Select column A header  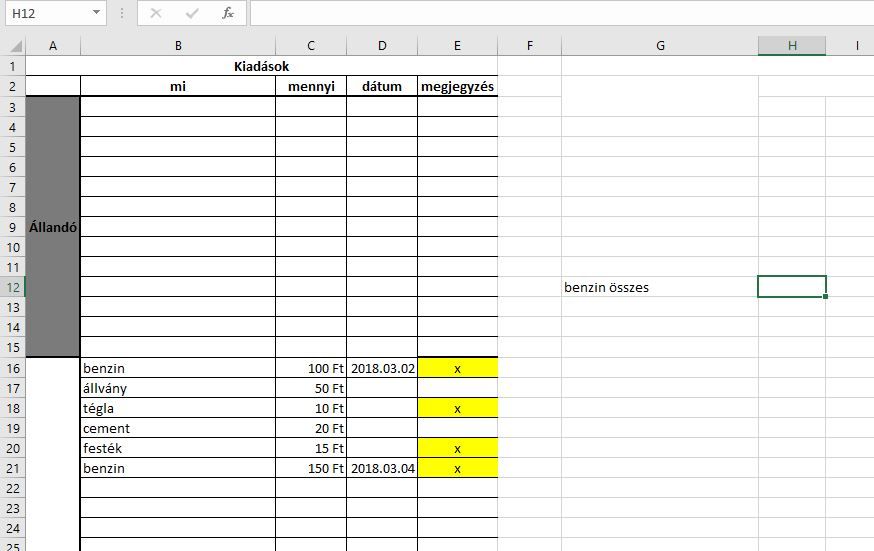(x=53, y=46)
